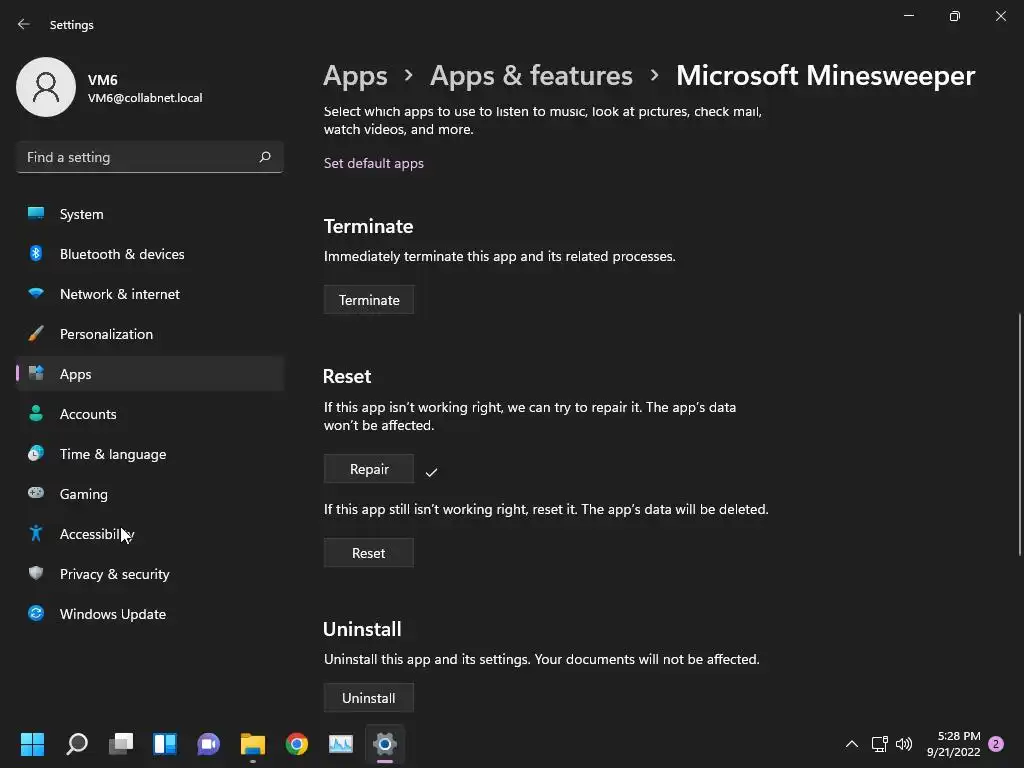Click the Find a setting search box

(x=138, y=157)
